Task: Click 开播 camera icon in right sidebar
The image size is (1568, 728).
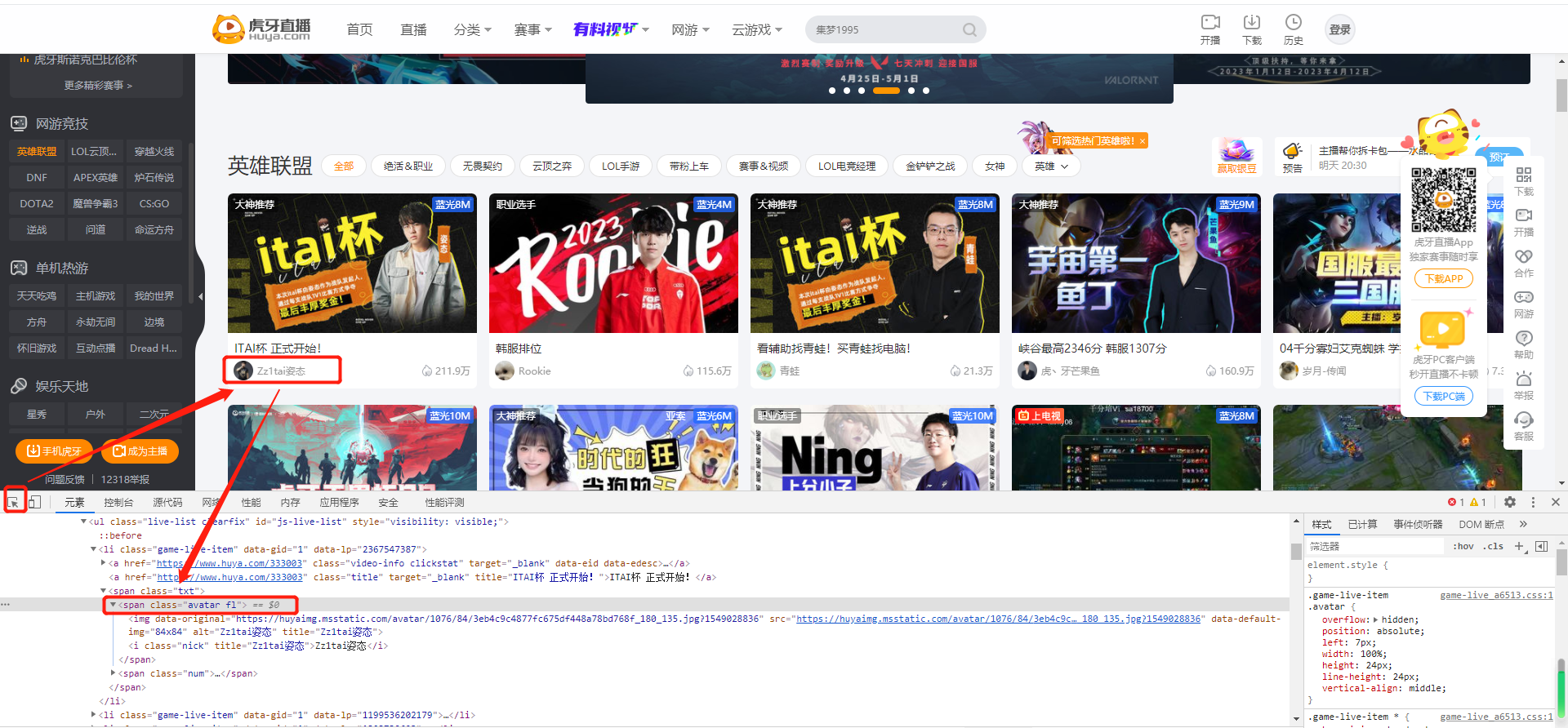Action: 1524,215
